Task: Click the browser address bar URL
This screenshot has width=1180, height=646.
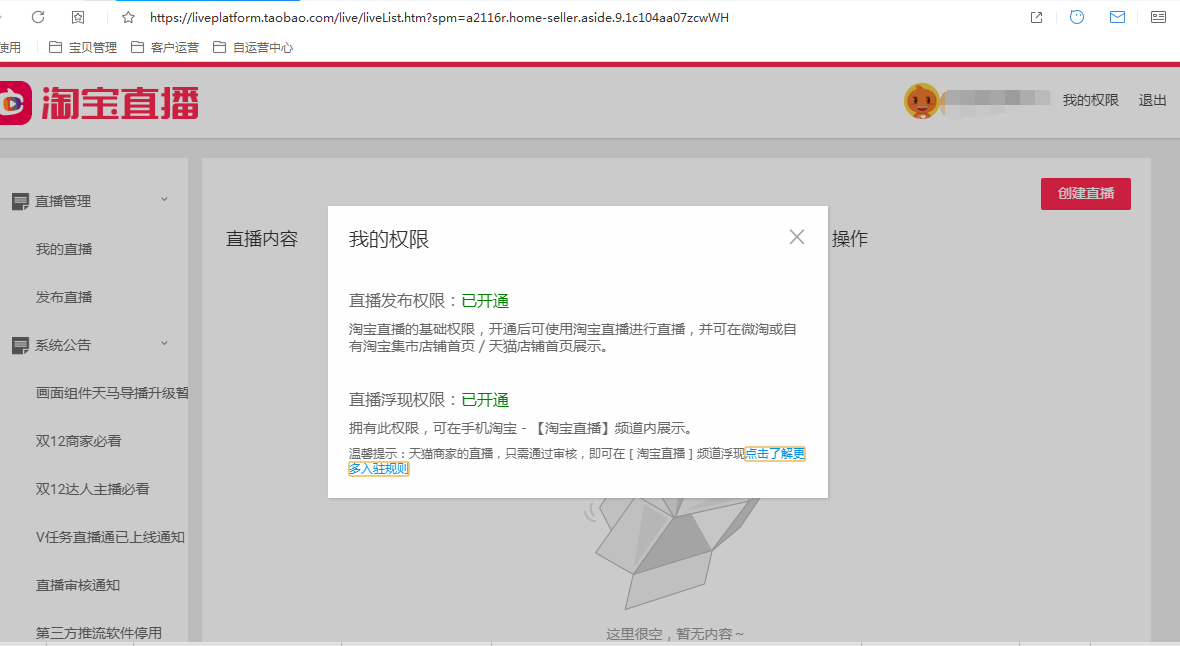Action: pyautogui.click(x=439, y=17)
